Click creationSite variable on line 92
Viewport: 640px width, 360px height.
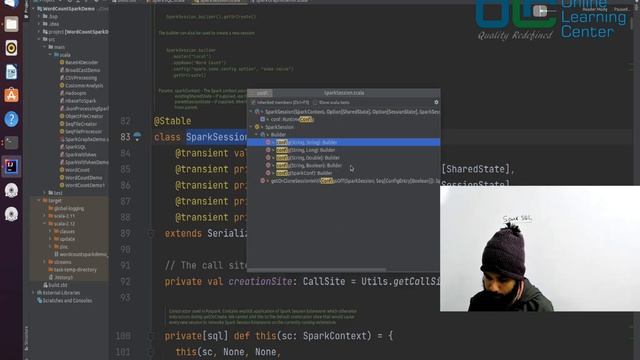pos(260,282)
